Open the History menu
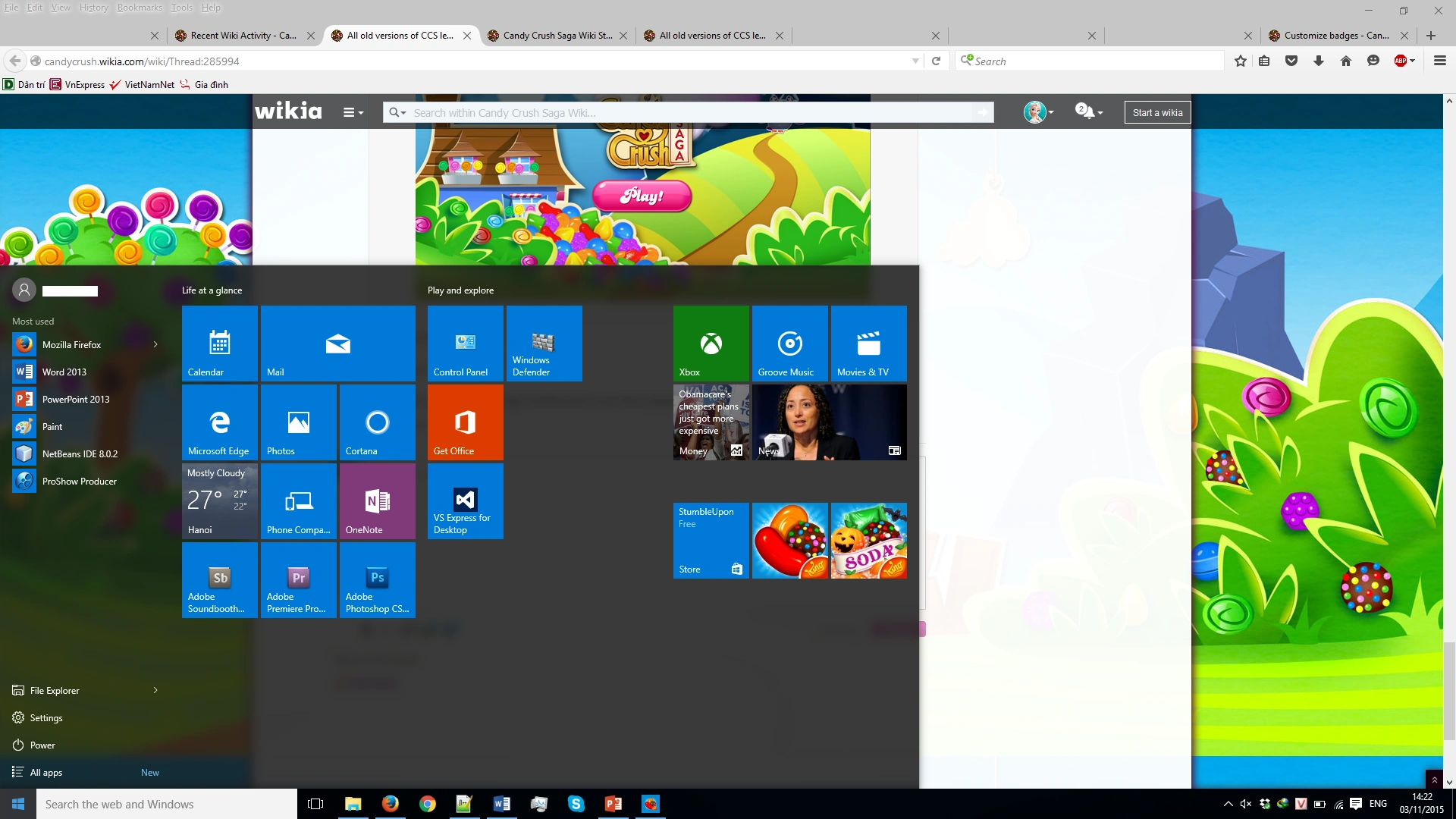The image size is (1456, 819). (93, 8)
